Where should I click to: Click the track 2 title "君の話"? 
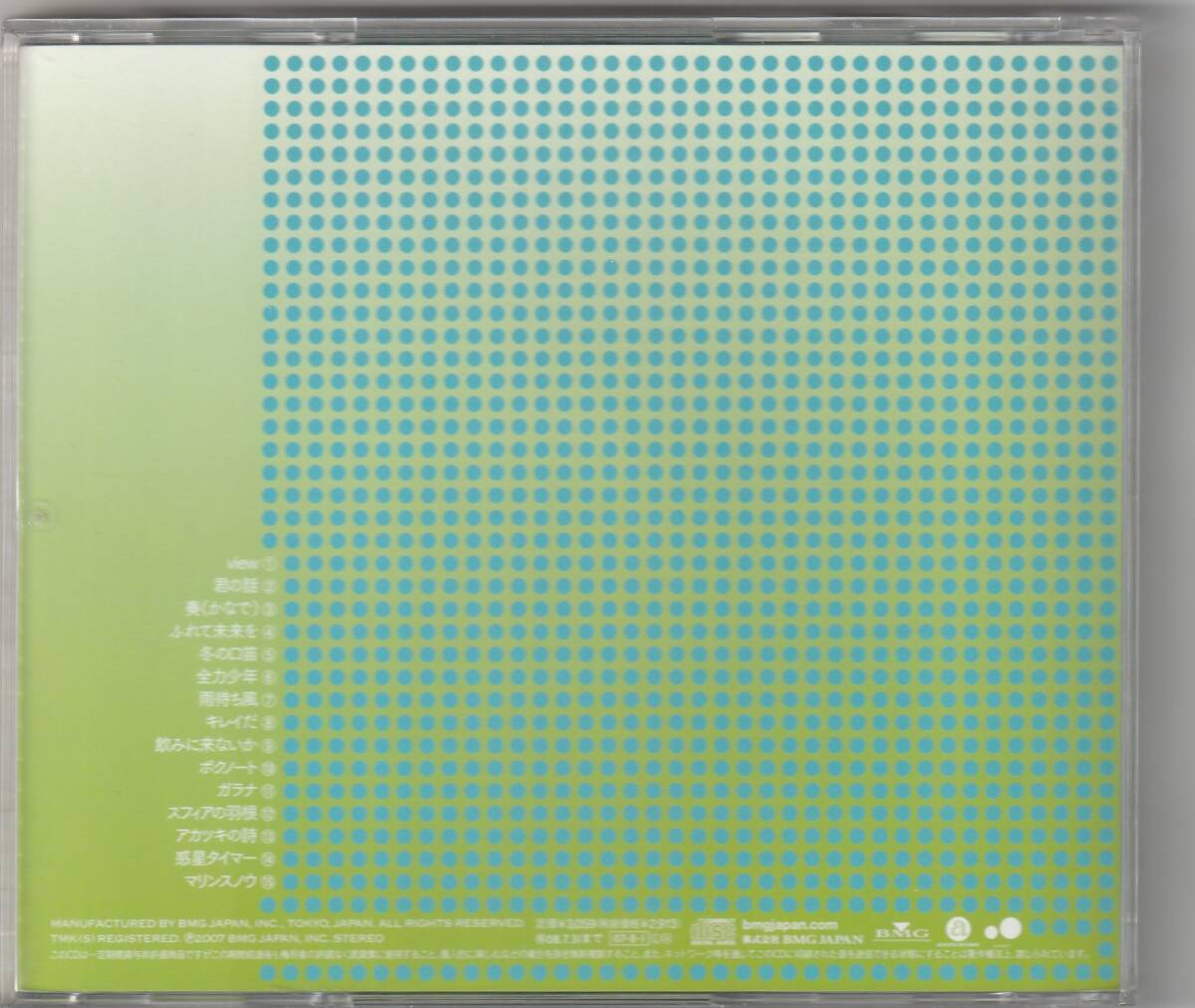pos(235,587)
